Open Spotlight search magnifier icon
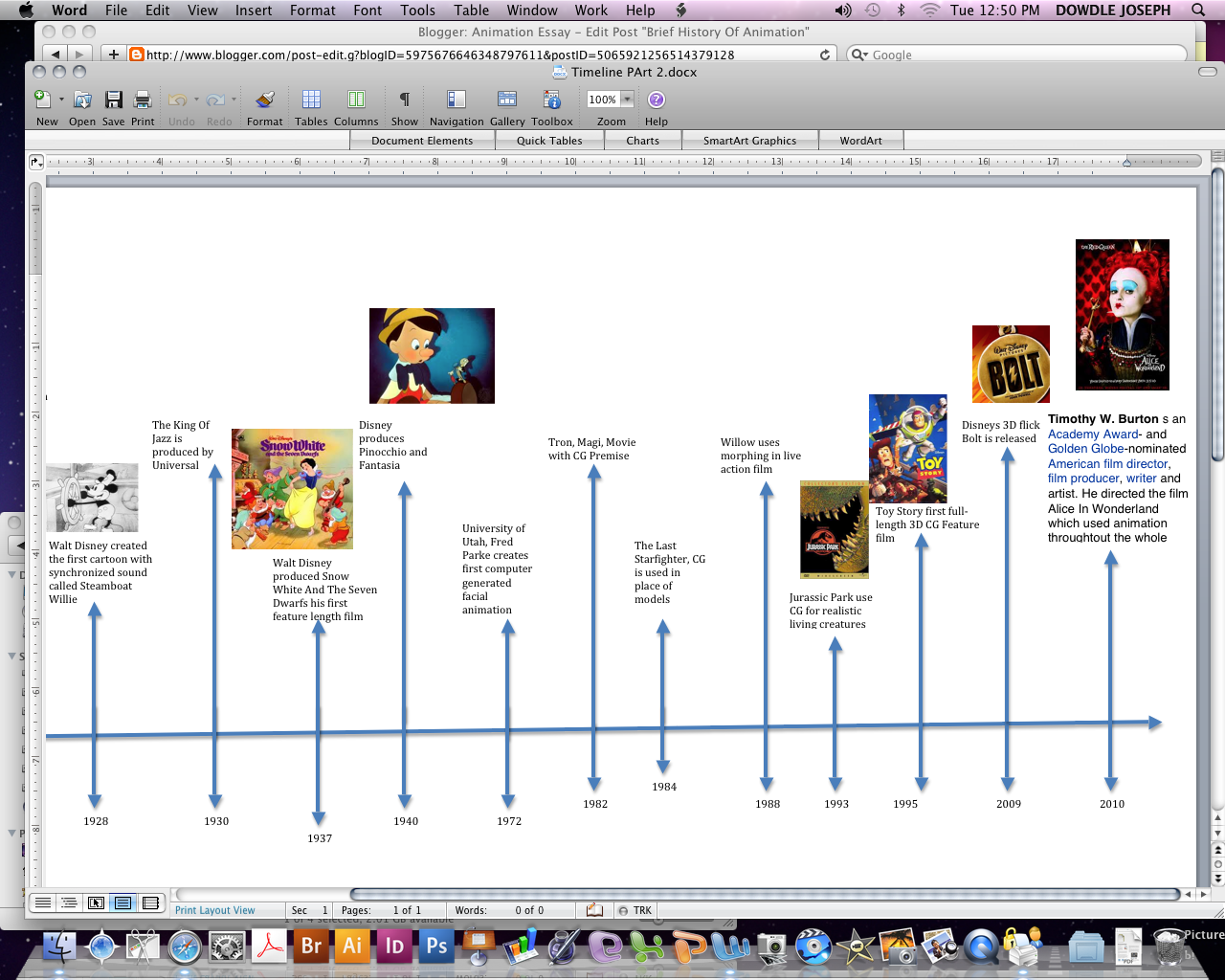 pyautogui.click(x=1198, y=11)
